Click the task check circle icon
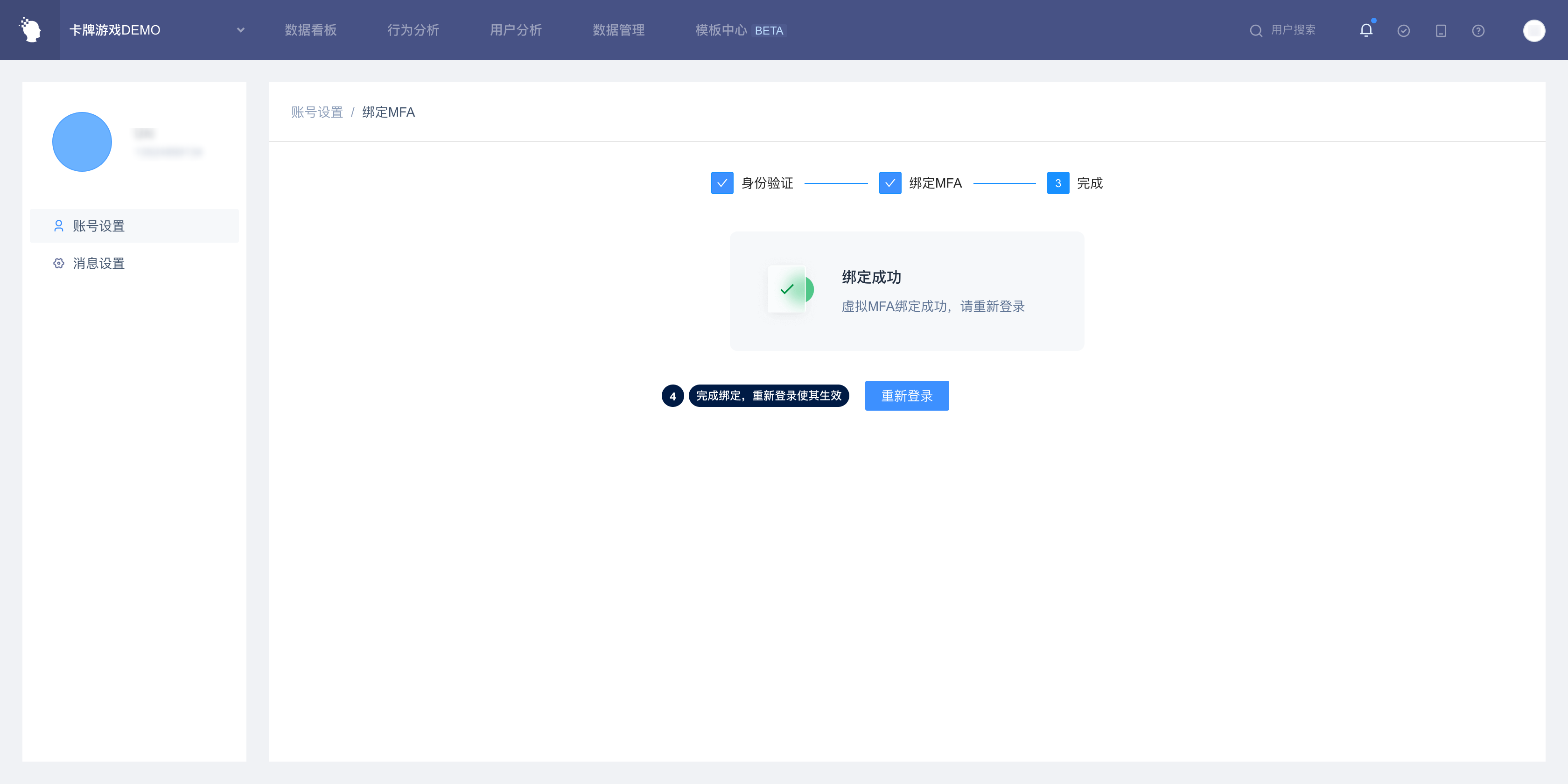Image resolution: width=1568 pixels, height=784 pixels. [x=1404, y=30]
